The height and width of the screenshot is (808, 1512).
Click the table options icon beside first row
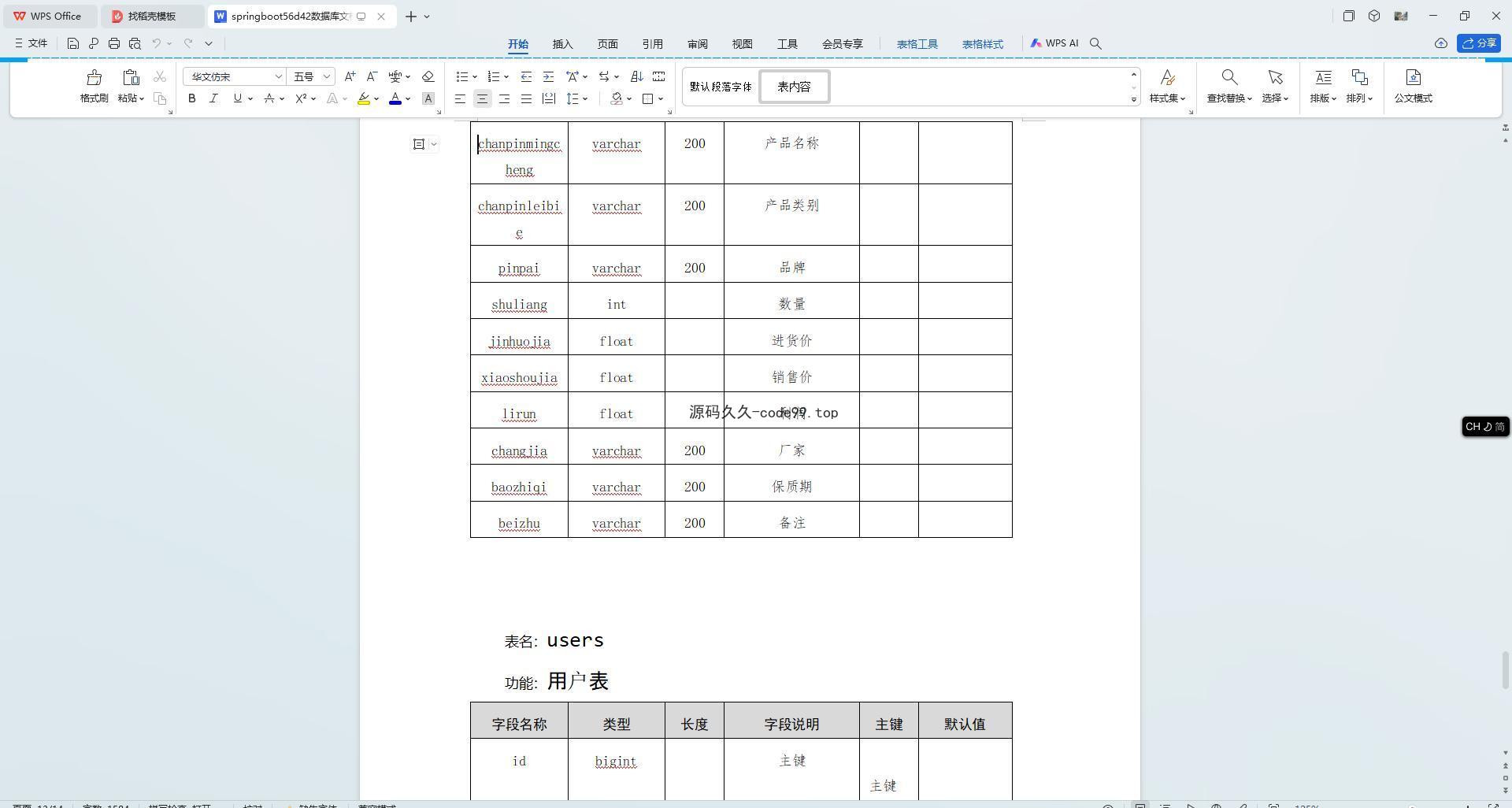[x=419, y=143]
